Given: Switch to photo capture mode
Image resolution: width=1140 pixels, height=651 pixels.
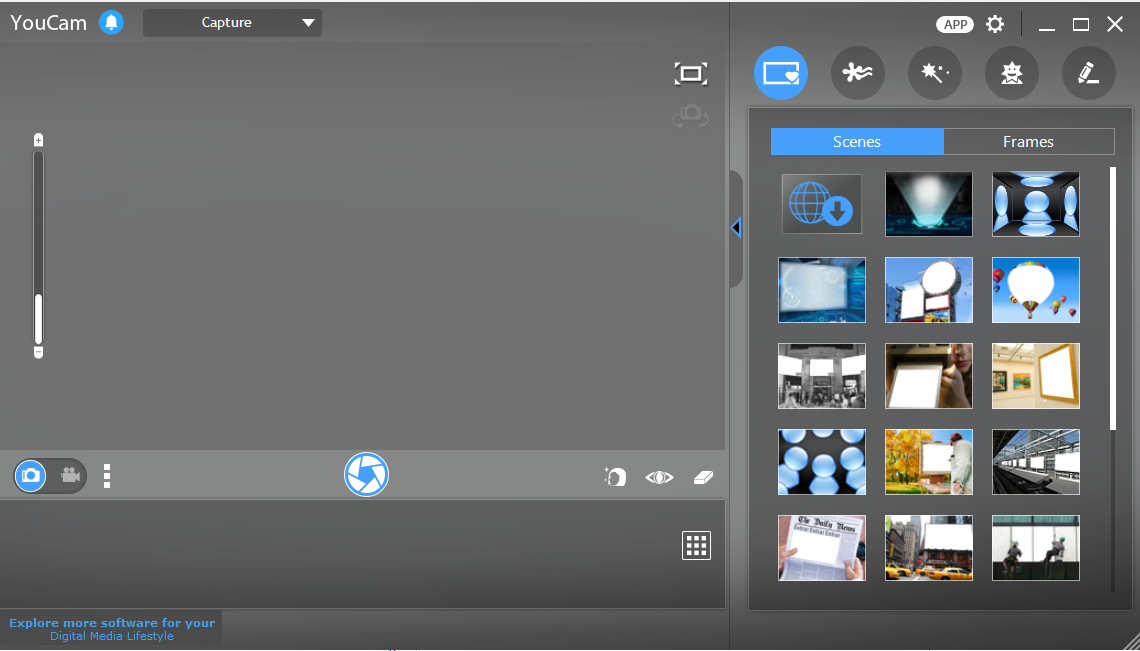Looking at the screenshot, I should (x=32, y=476).
